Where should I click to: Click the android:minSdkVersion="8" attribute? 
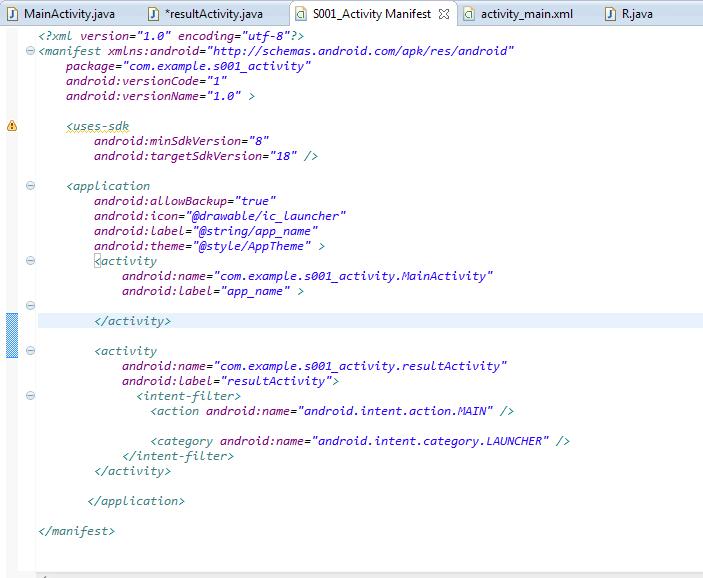(x=181, y=141)
